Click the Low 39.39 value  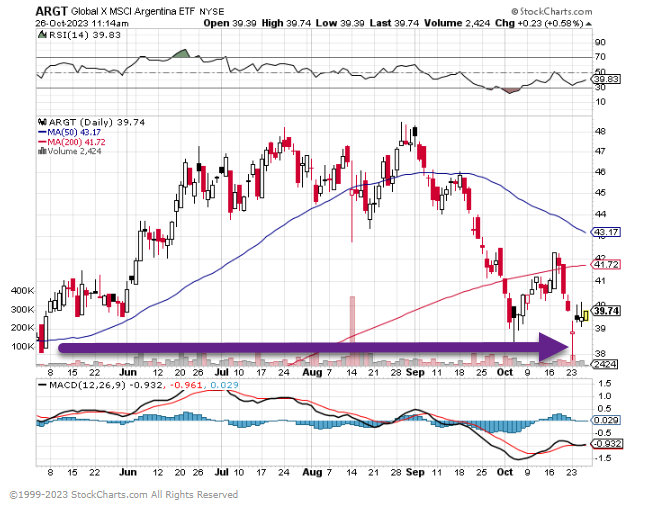pyautogui.click(x=340, y=23)
